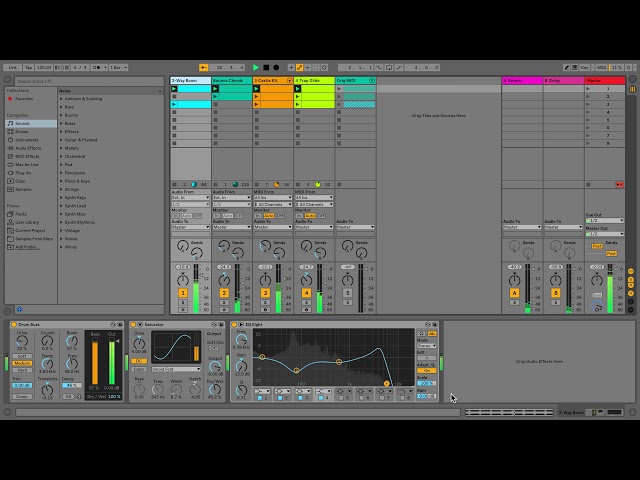Launch first clip in Castle Kit track
Screen dimensions: 640x480
coord(257,88)
